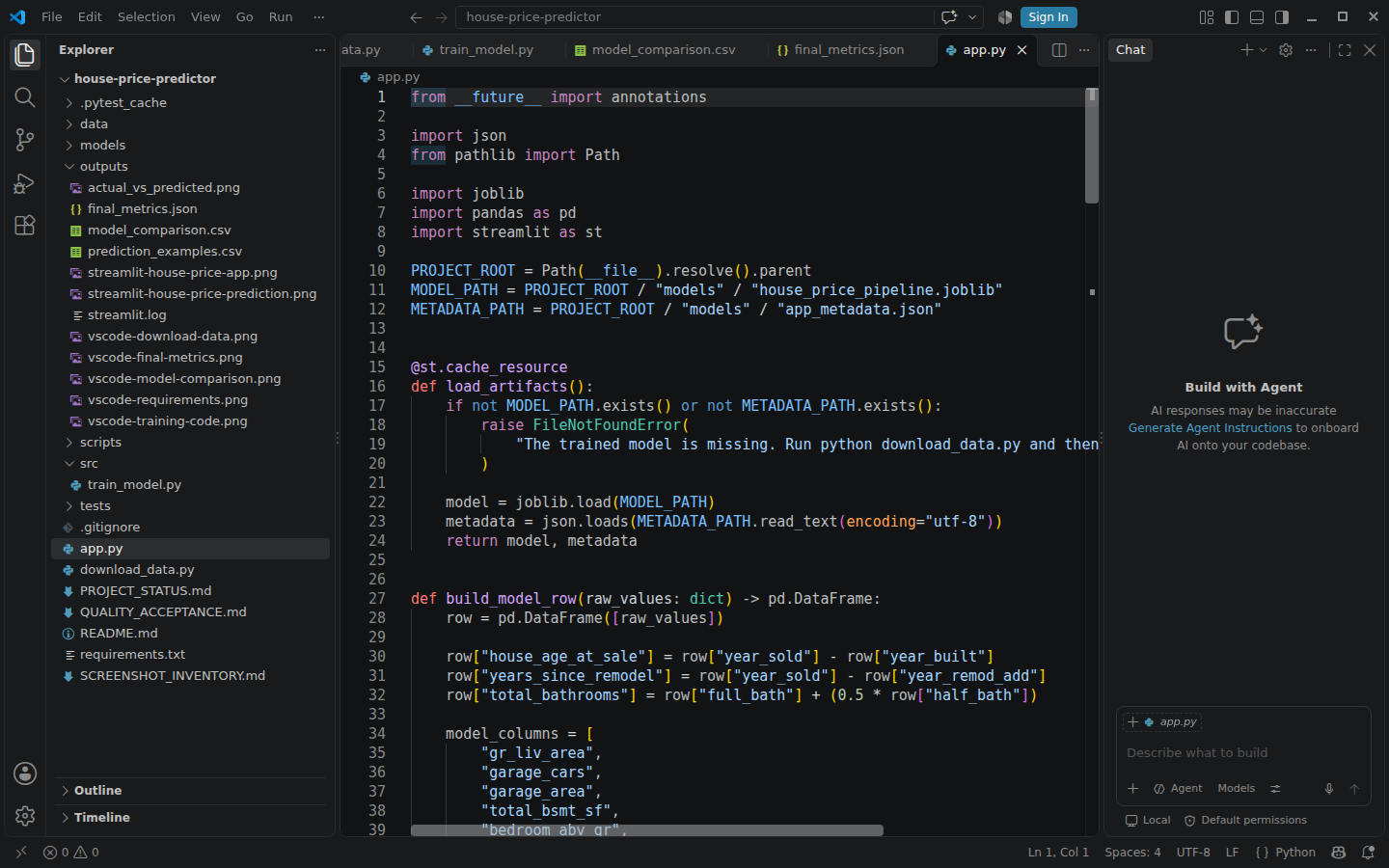Screen dimensions: 1389x868
Task: Click the editor vertical scrollbar thumb
Action: (1092, 146)
